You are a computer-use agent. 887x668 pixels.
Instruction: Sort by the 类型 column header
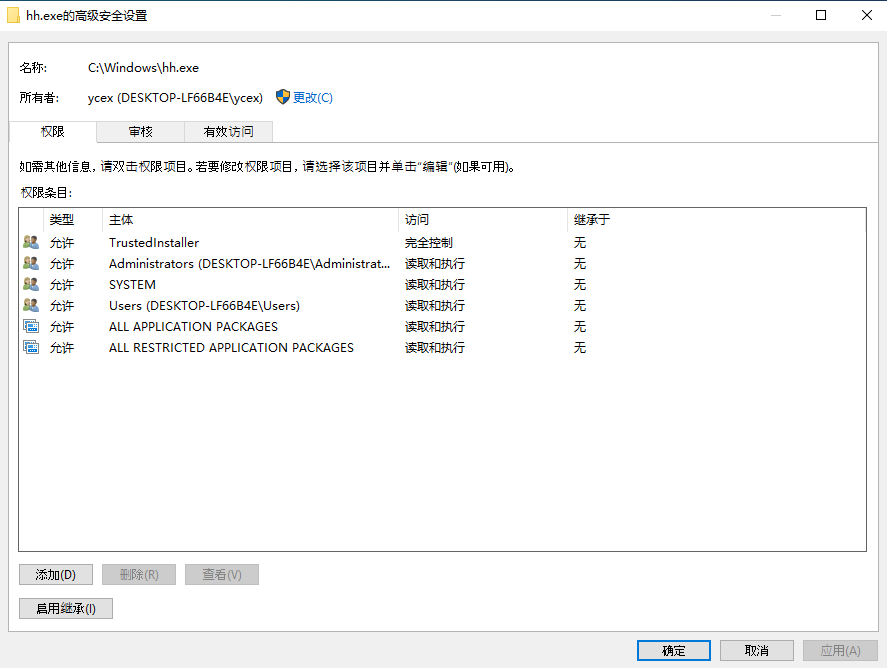(73, 220)
